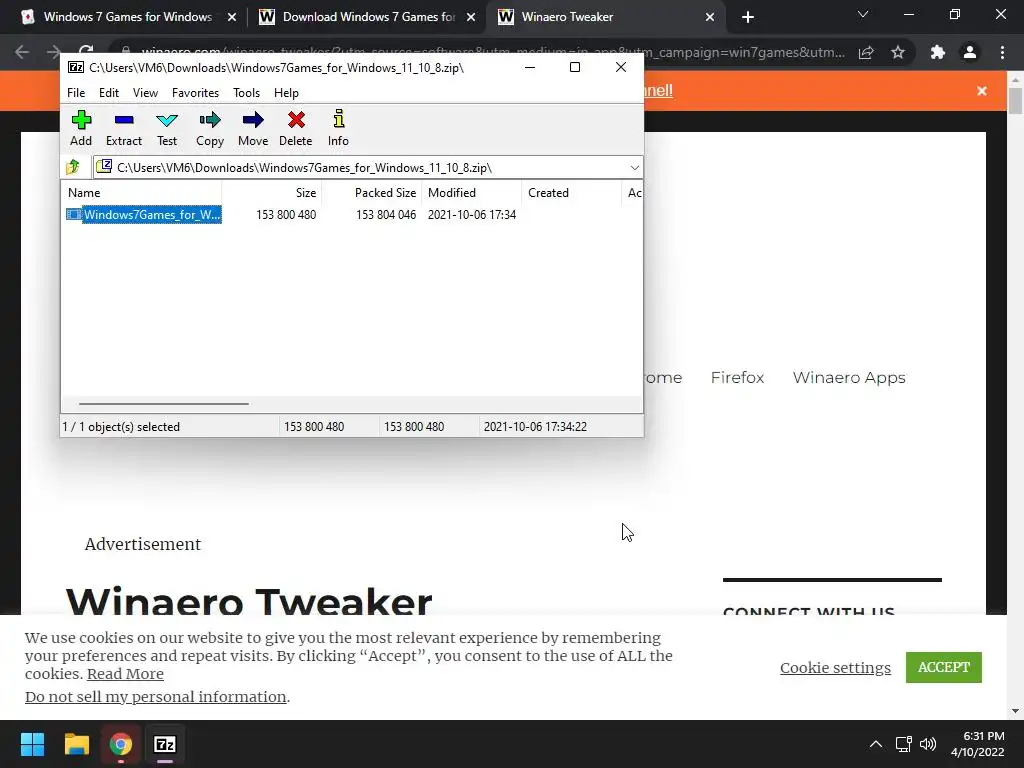
Task: Close the Winaero Tweaker browser tab
Action: click(710, 18)
